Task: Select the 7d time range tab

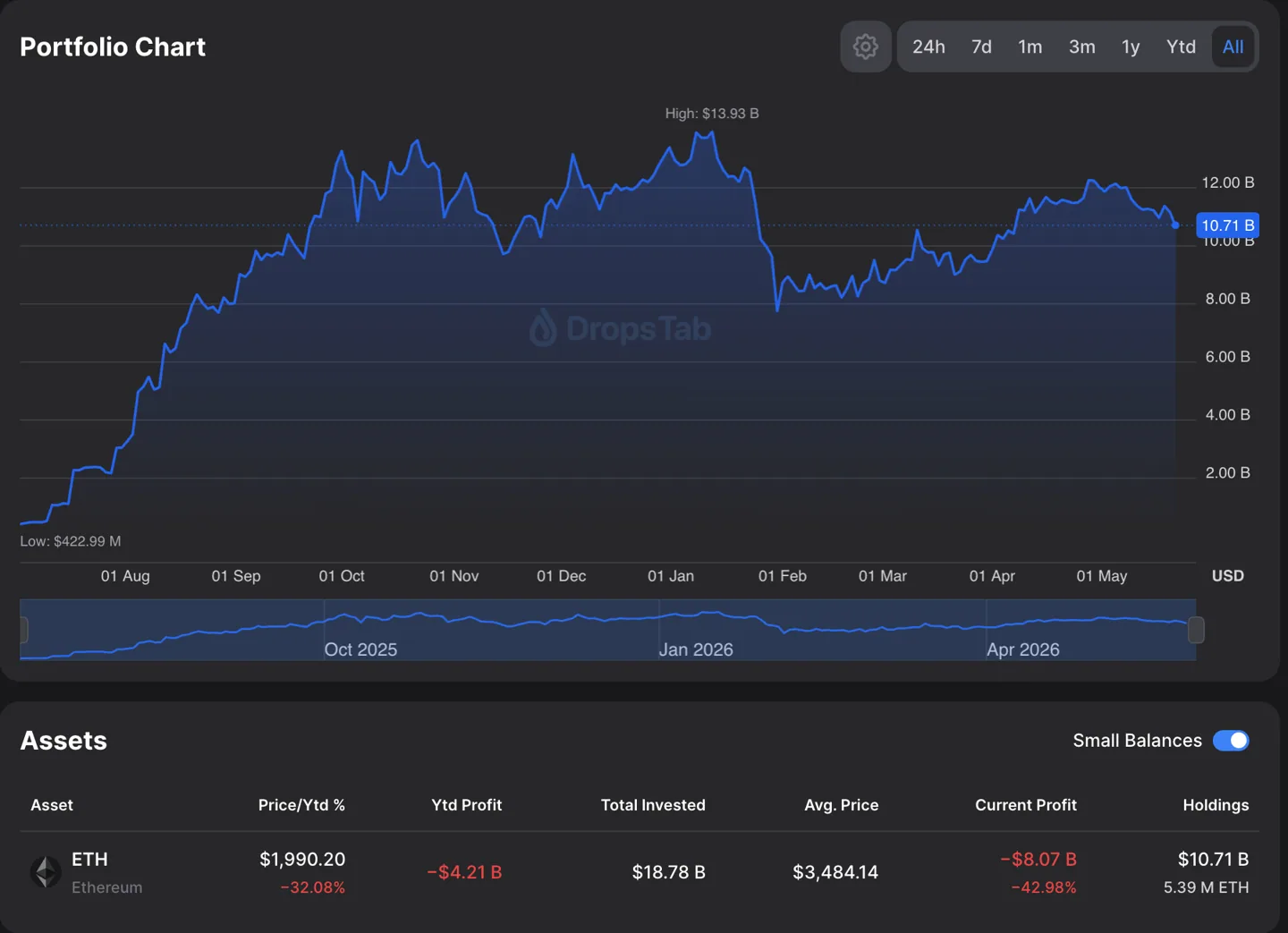Action: (x=981, y=47)
